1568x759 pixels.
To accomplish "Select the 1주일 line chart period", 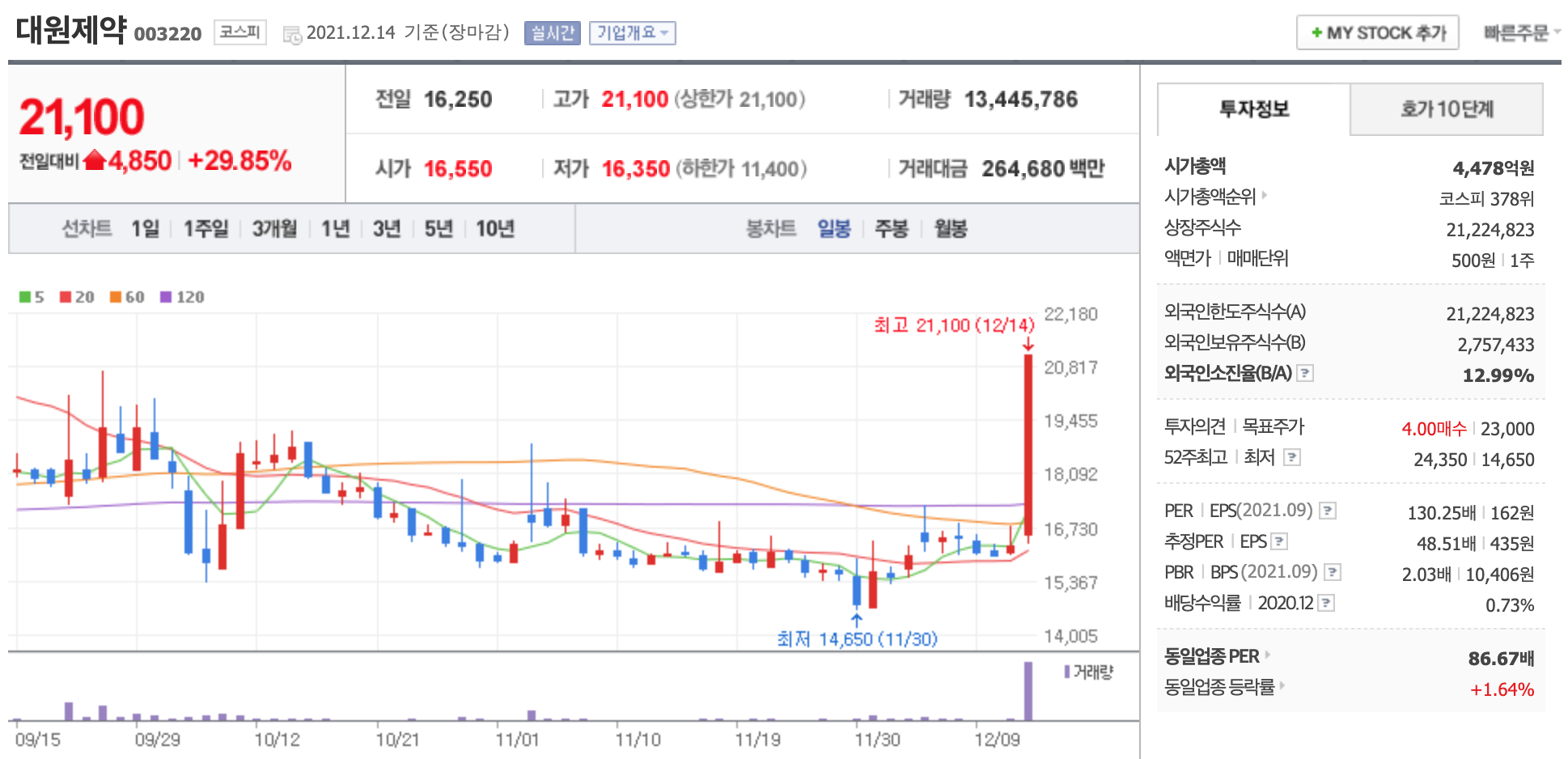I will click(x=206, y=229).
